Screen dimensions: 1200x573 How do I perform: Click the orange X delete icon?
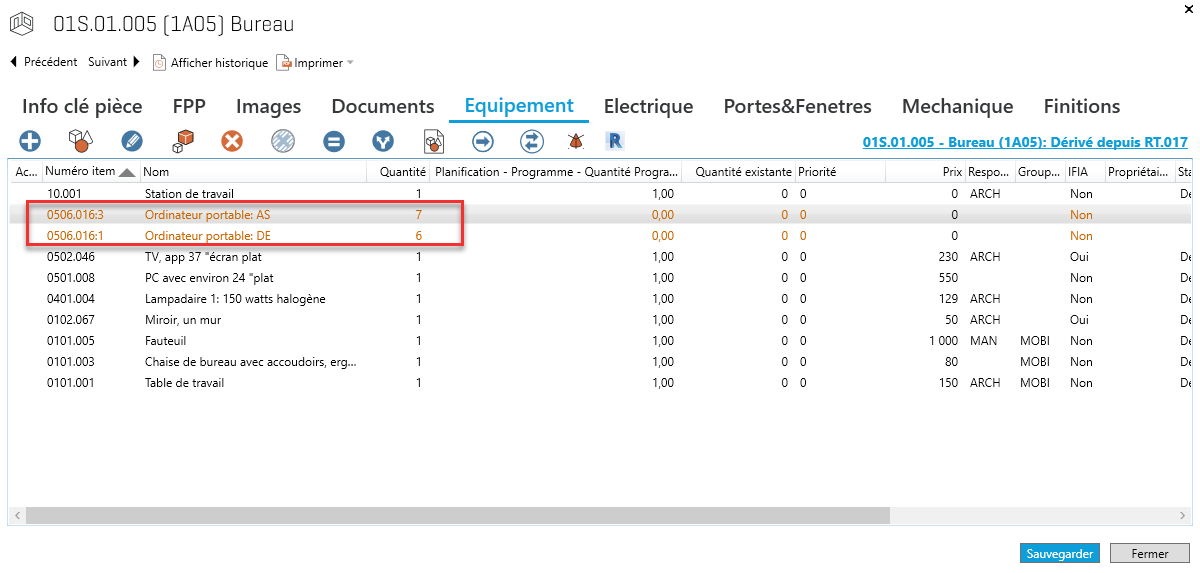(232, 142)
